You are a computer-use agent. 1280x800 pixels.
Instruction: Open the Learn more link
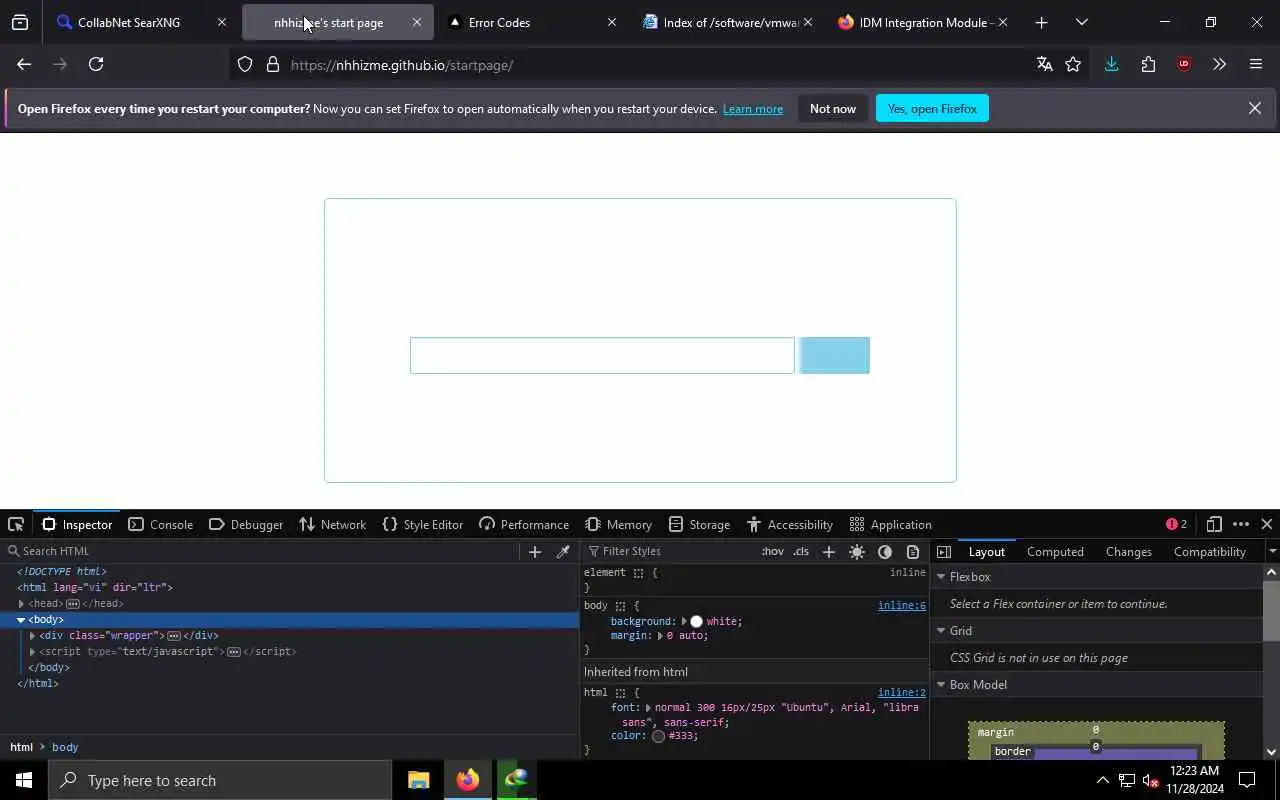click(x=753, y=109)
